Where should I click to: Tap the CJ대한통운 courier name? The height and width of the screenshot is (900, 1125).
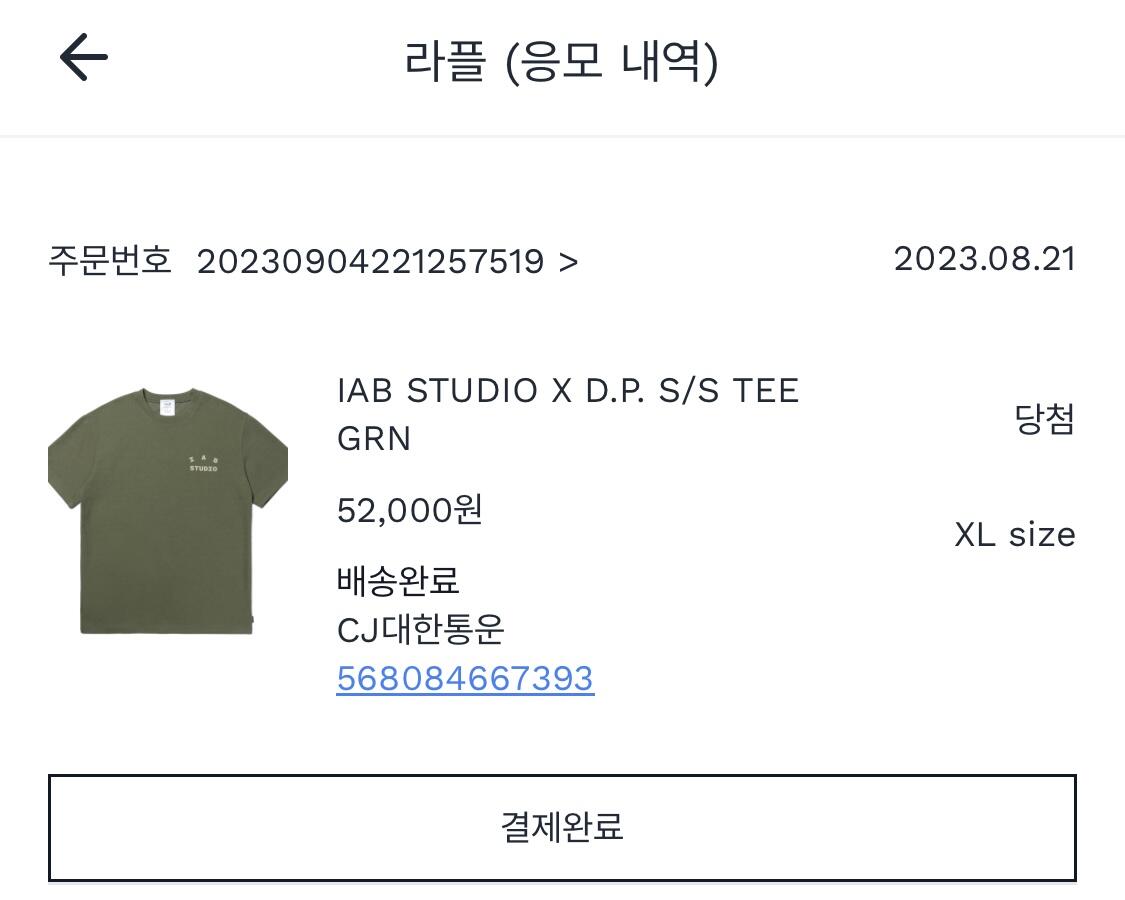pos(420,629)
